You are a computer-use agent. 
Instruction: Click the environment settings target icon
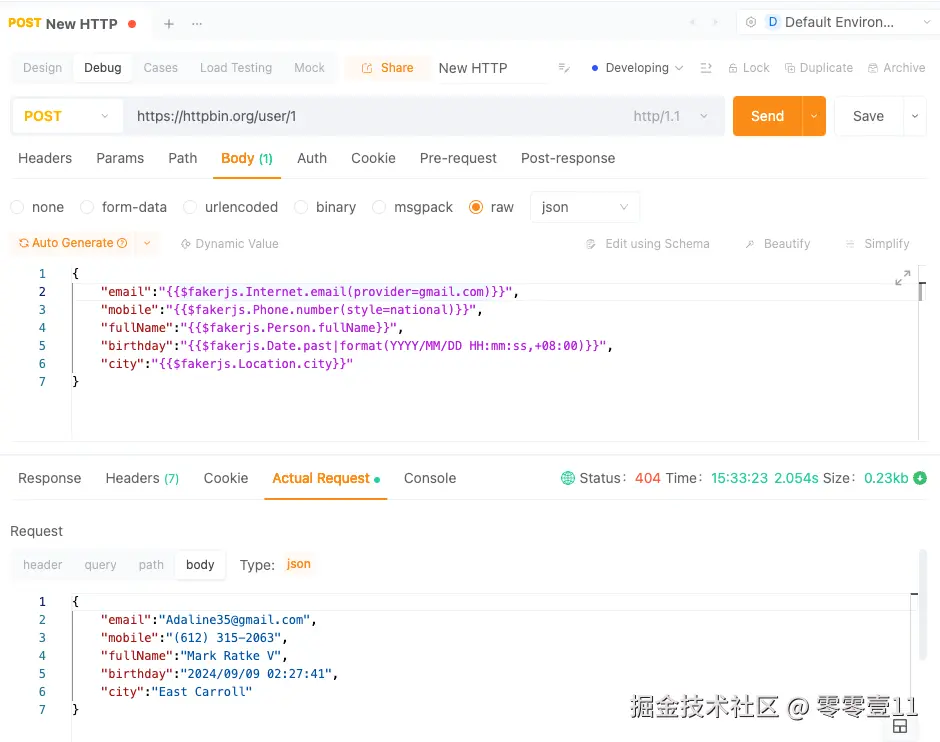pyautogui.click(x=751, y=22)
